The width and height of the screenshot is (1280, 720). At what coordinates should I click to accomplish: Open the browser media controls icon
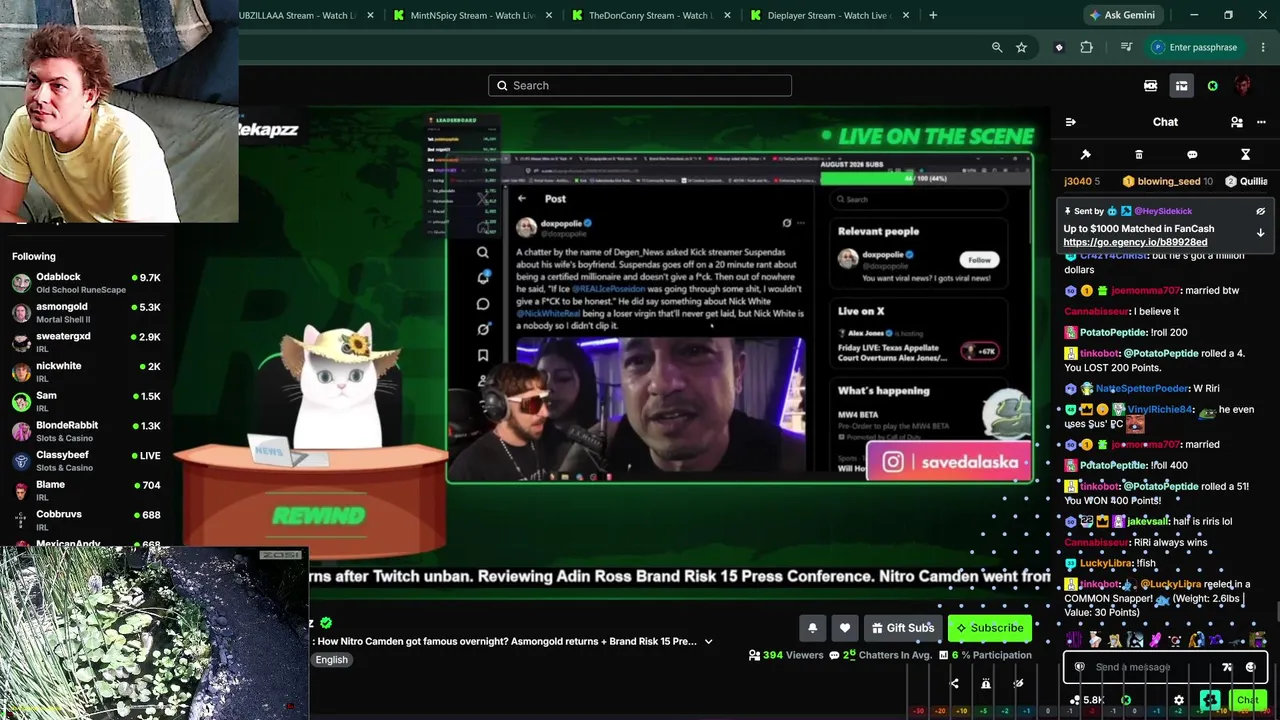tap(1126, 47)
